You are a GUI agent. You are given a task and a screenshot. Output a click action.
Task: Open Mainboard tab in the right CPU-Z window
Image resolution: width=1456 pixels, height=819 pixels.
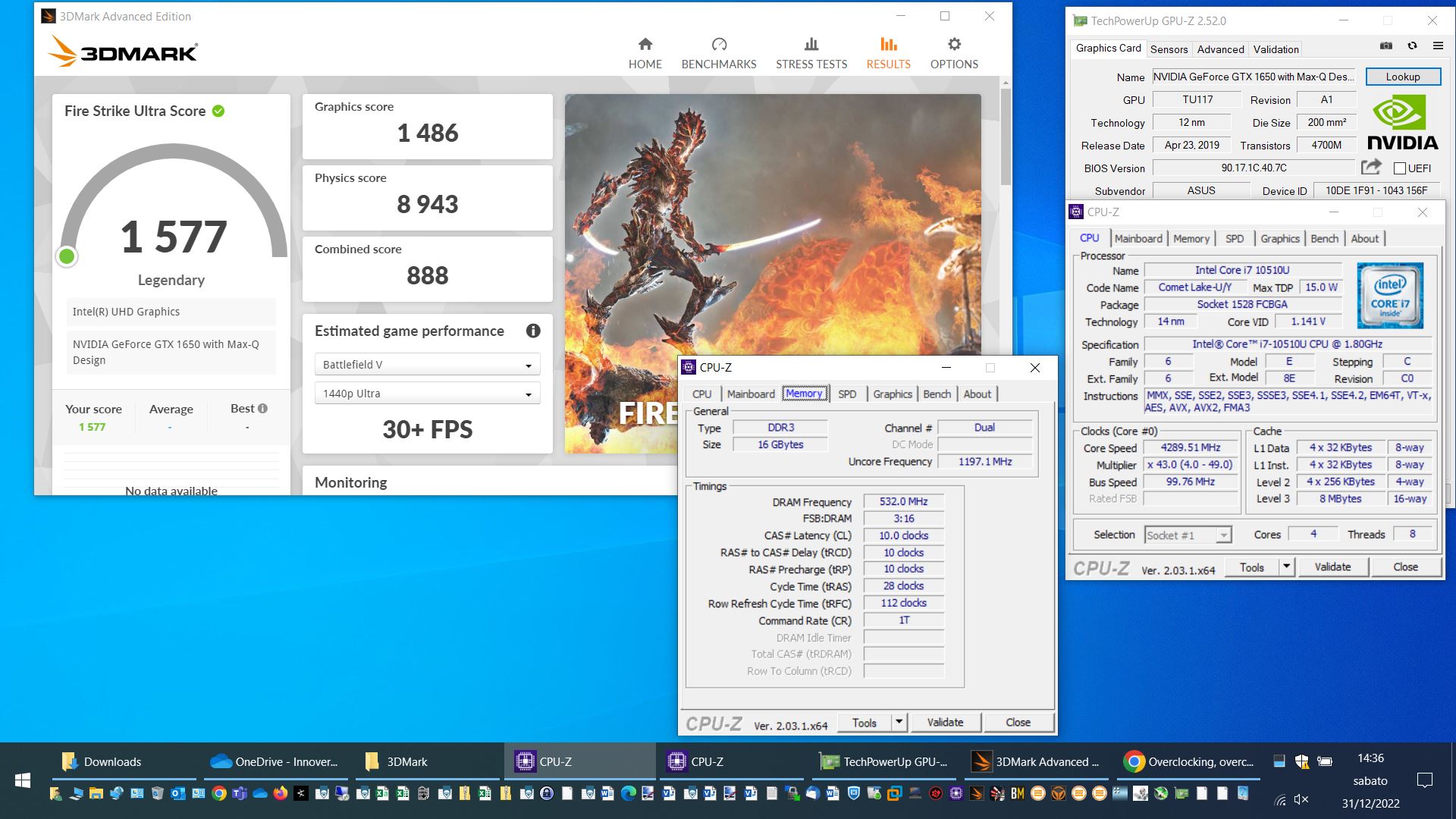coord(1138,239)
